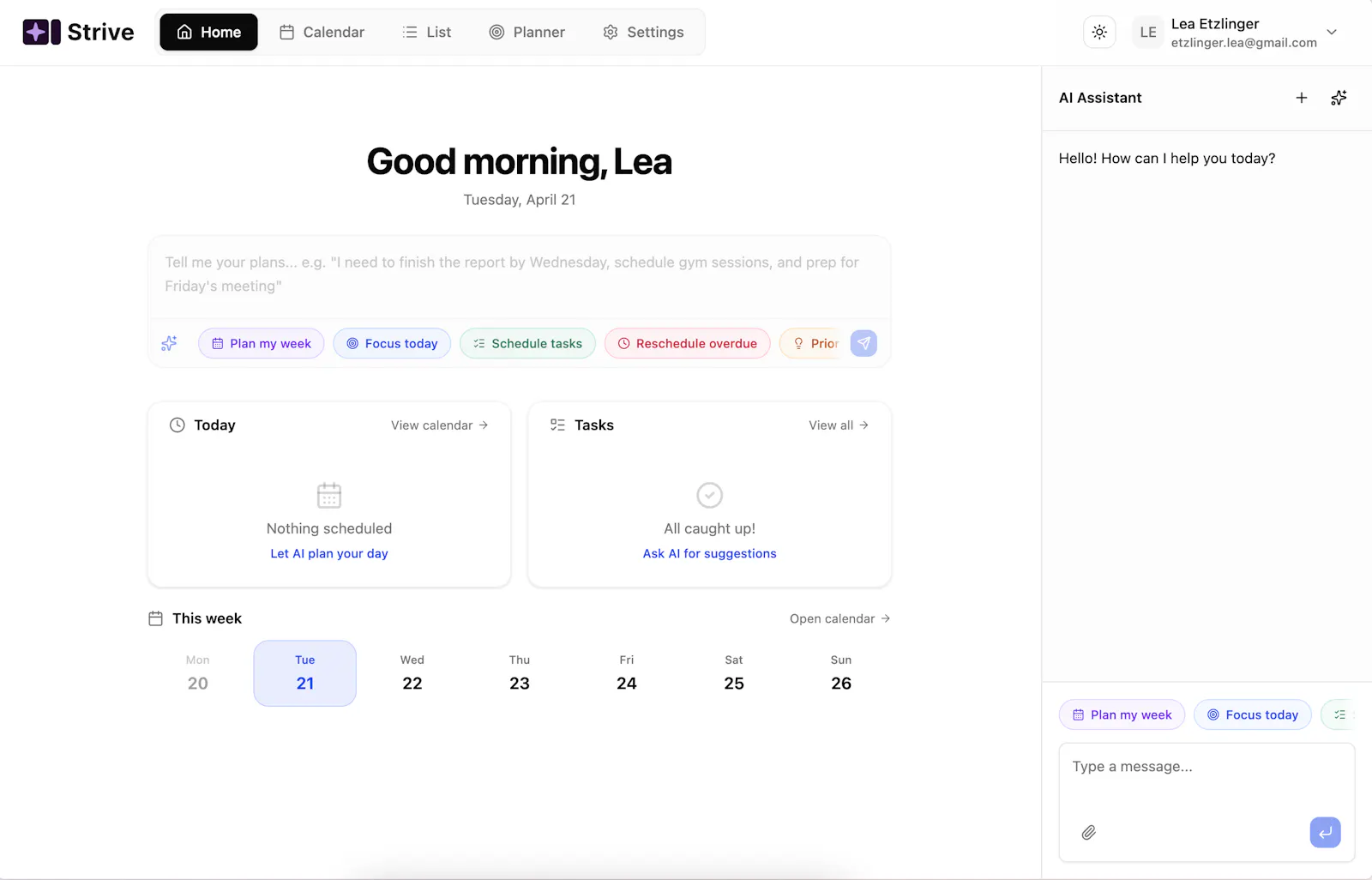Click Plan my week chip in AI Assistant panel
Screen dimensions: 1372x880
(1122, 714)
